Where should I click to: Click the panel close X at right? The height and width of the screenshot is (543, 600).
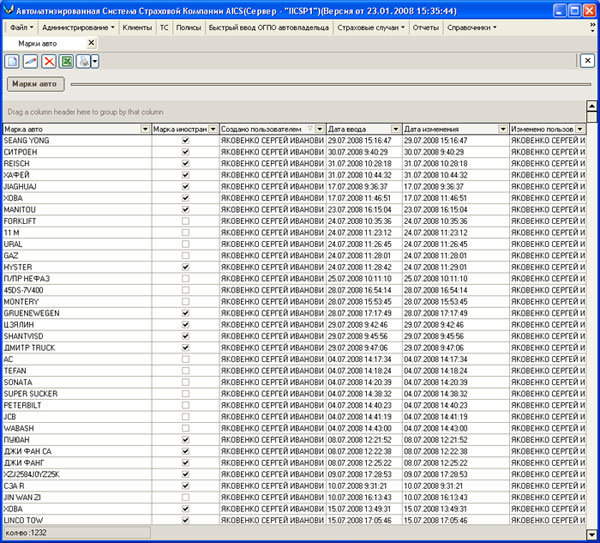(x=588, y=61)
